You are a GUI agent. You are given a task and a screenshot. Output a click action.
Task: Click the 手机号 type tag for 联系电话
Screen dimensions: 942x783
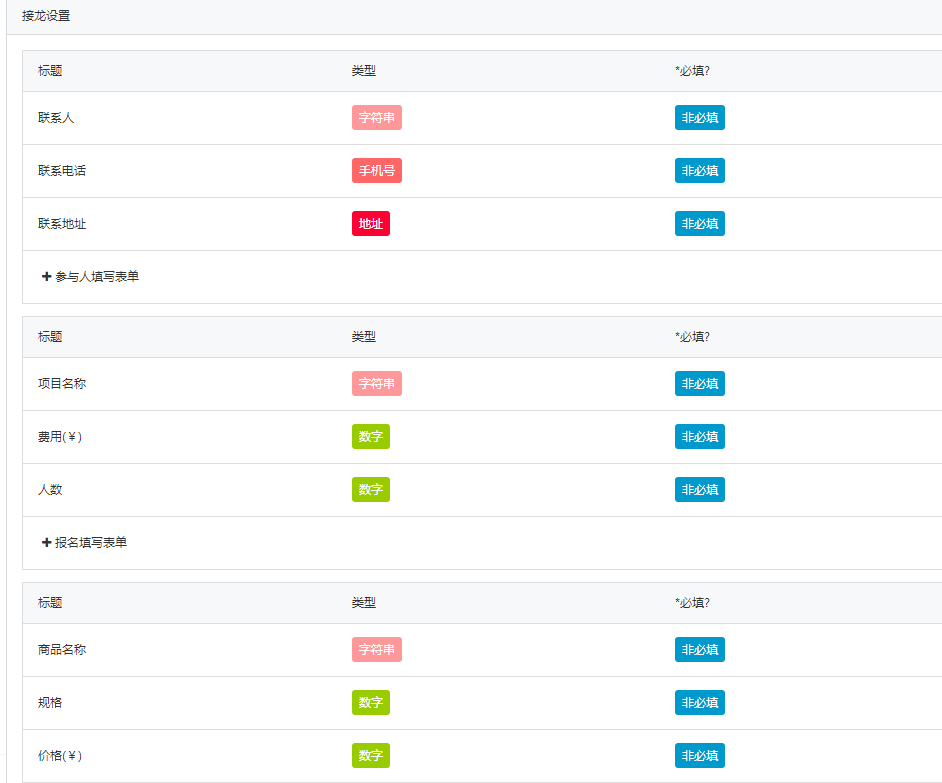pyautogui.click(x=376, y=171)
